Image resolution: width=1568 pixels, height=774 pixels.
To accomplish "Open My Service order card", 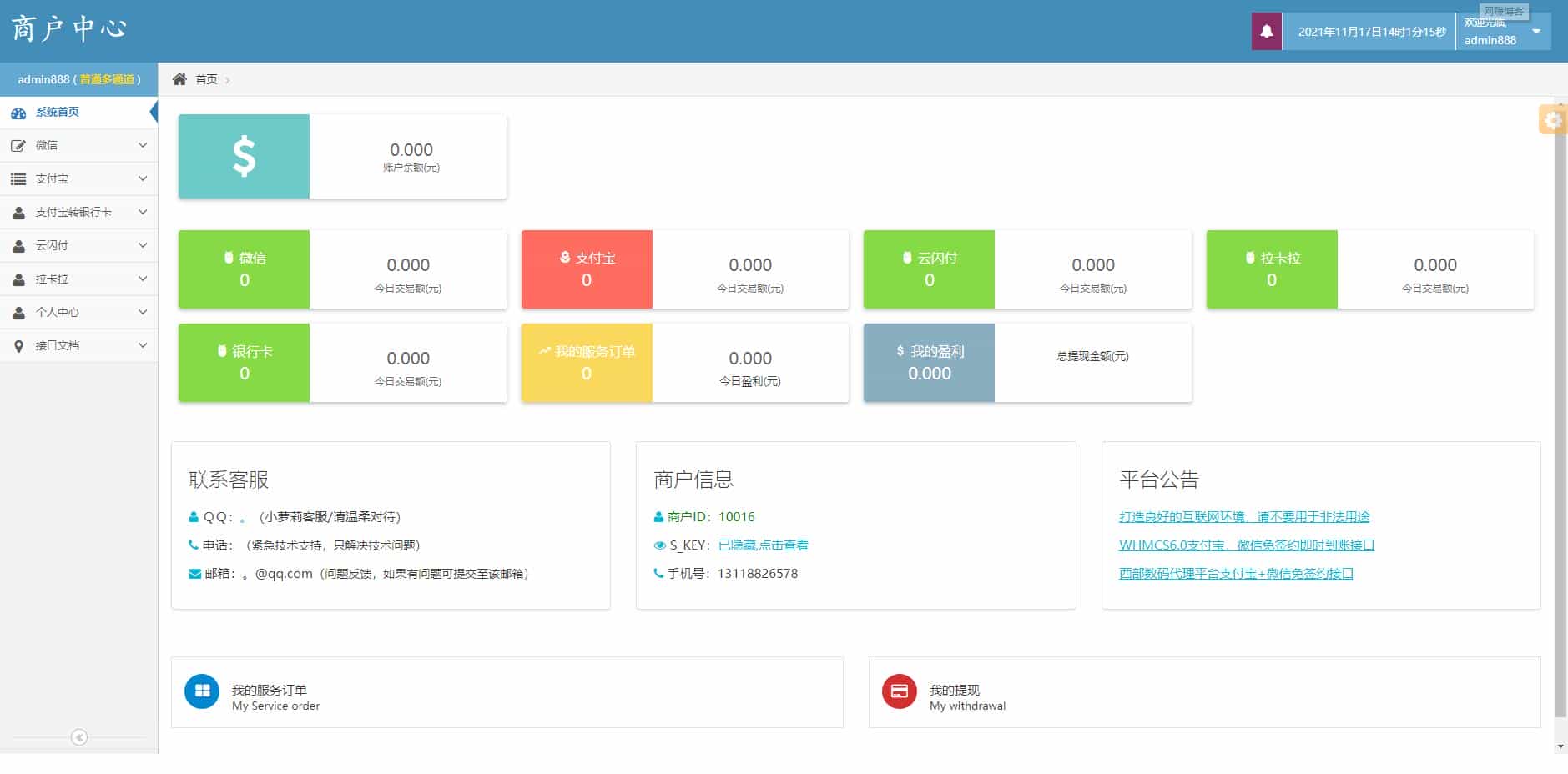I will pyautogui.click(x=507, y=692).
